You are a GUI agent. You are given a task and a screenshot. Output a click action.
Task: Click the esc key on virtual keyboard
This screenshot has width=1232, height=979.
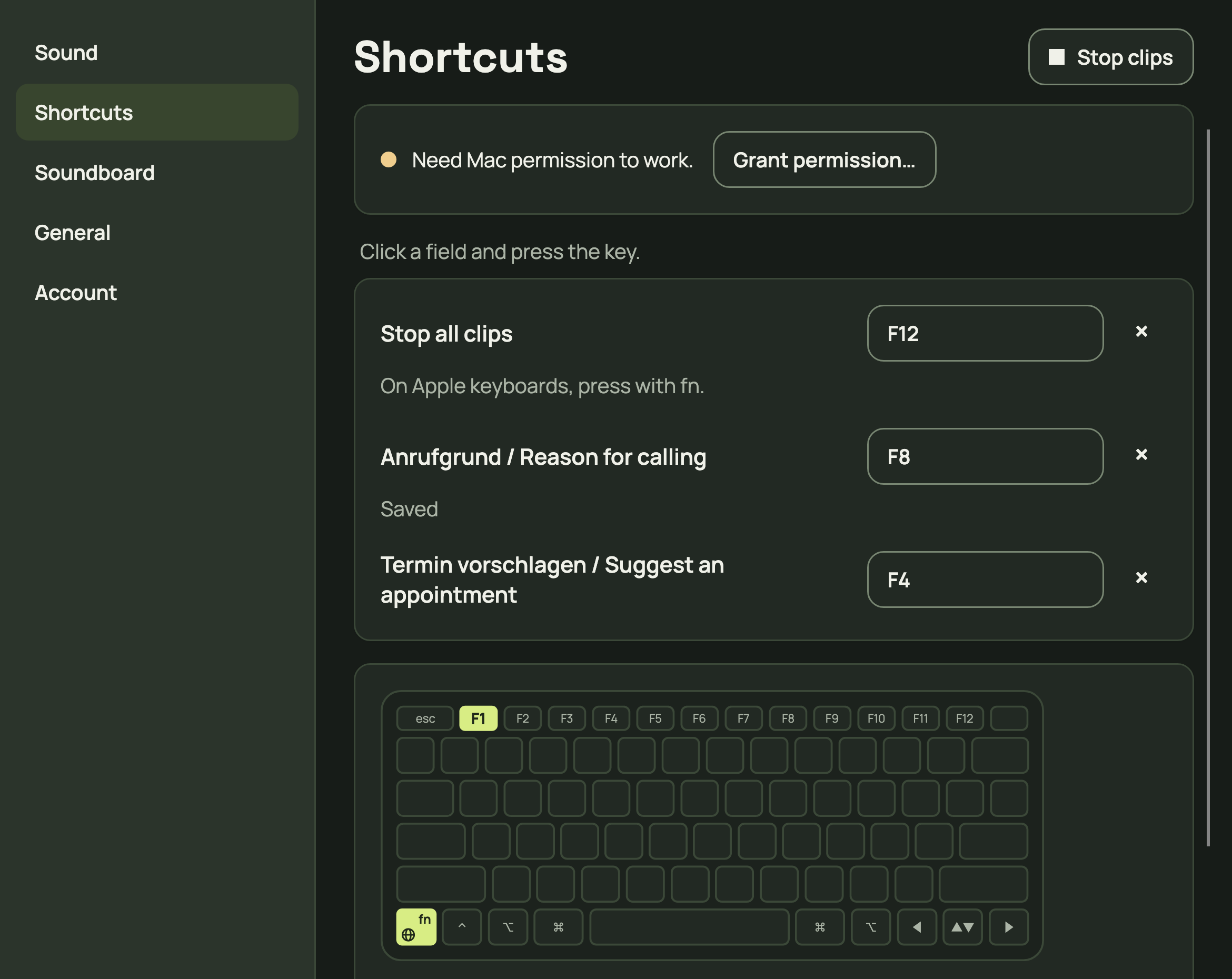[425, 718]
